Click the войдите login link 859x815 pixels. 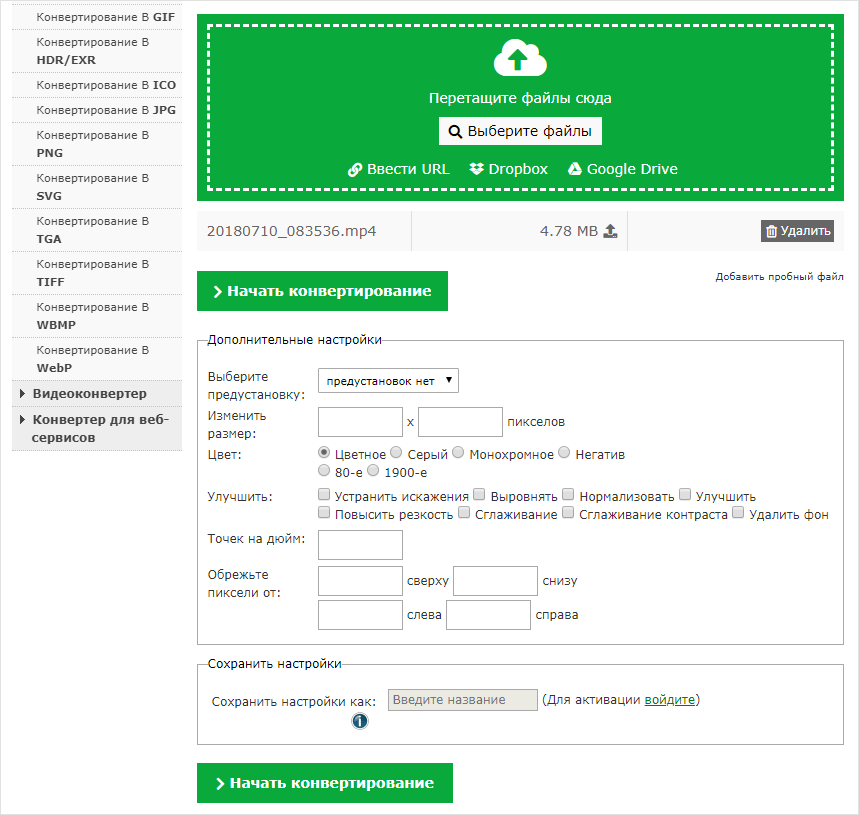point(669,700)
